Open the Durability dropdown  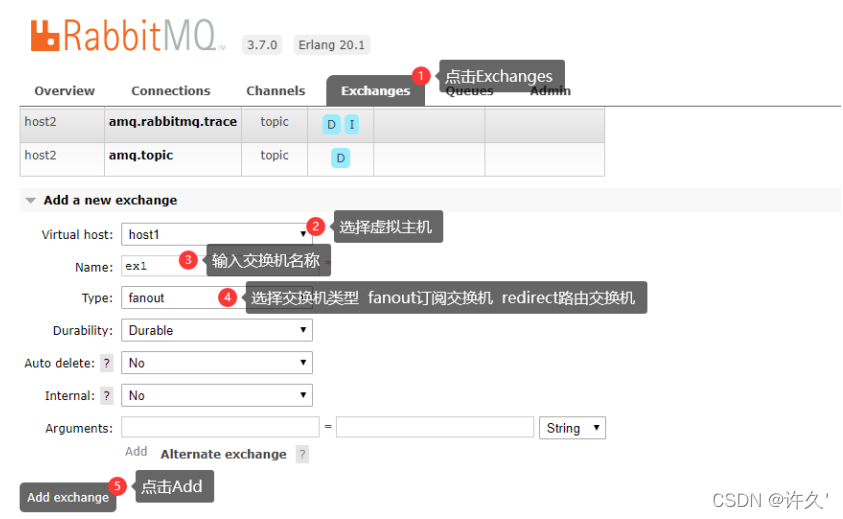click(x=216, y=330)
